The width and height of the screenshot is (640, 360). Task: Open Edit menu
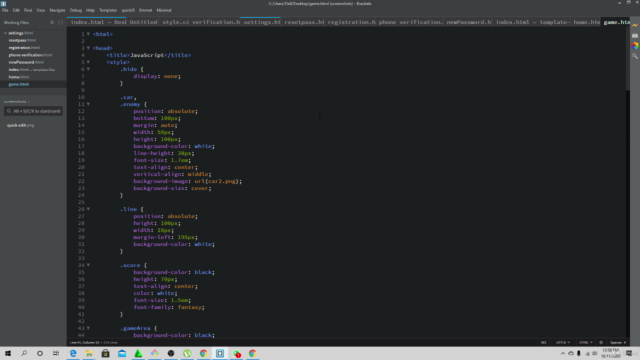(16, 10)
